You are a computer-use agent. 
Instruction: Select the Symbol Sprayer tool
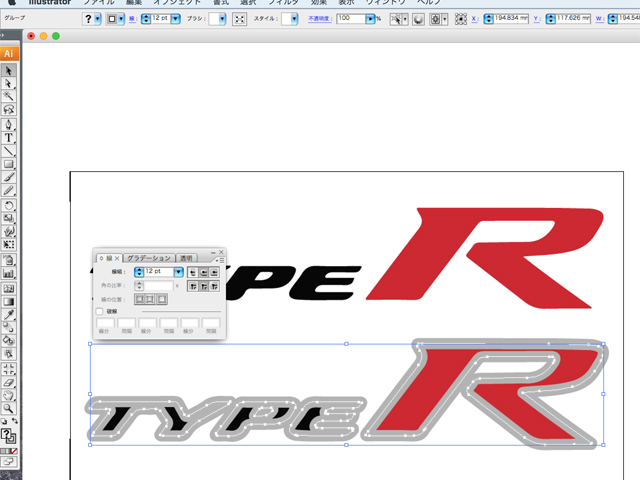[9, 260]
